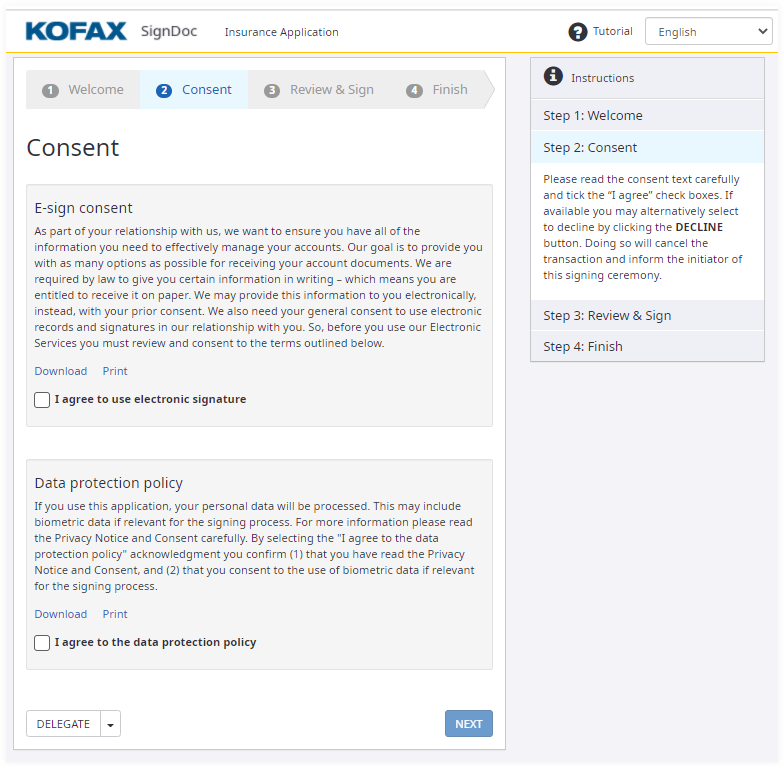Click the Instructions info icon
The height and width of the screenshot is (768, 784).
click(x=553, y=76)
